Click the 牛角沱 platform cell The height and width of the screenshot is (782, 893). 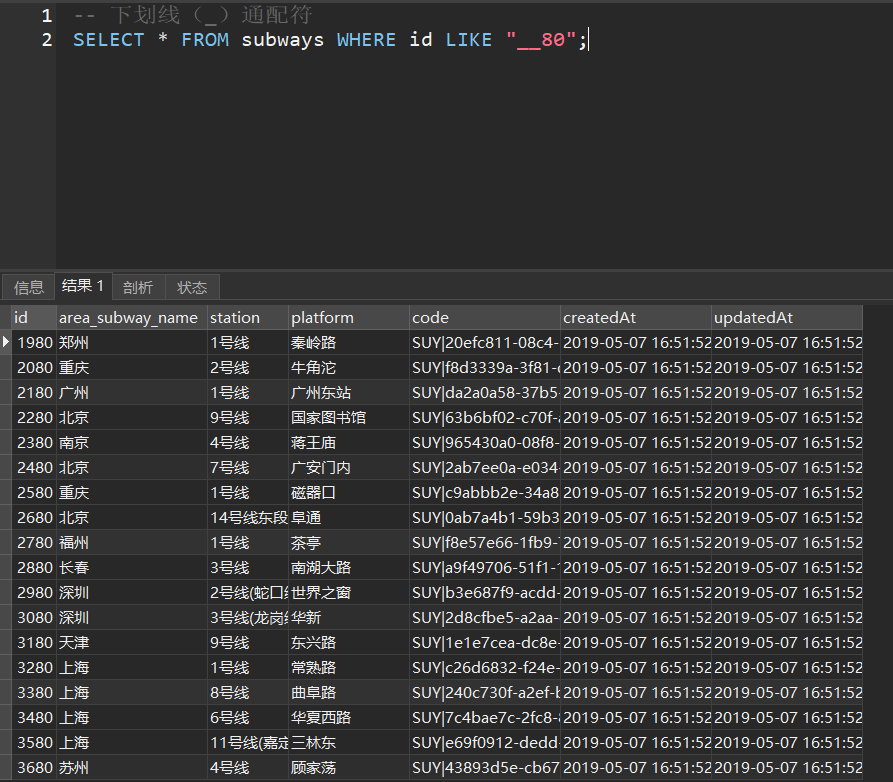(349, 368)
